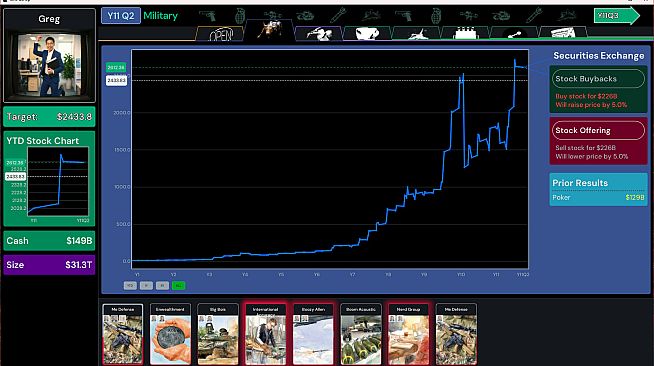
Task: Advance to Y11Q3 with the green arrow
Action: coord(616,16)
